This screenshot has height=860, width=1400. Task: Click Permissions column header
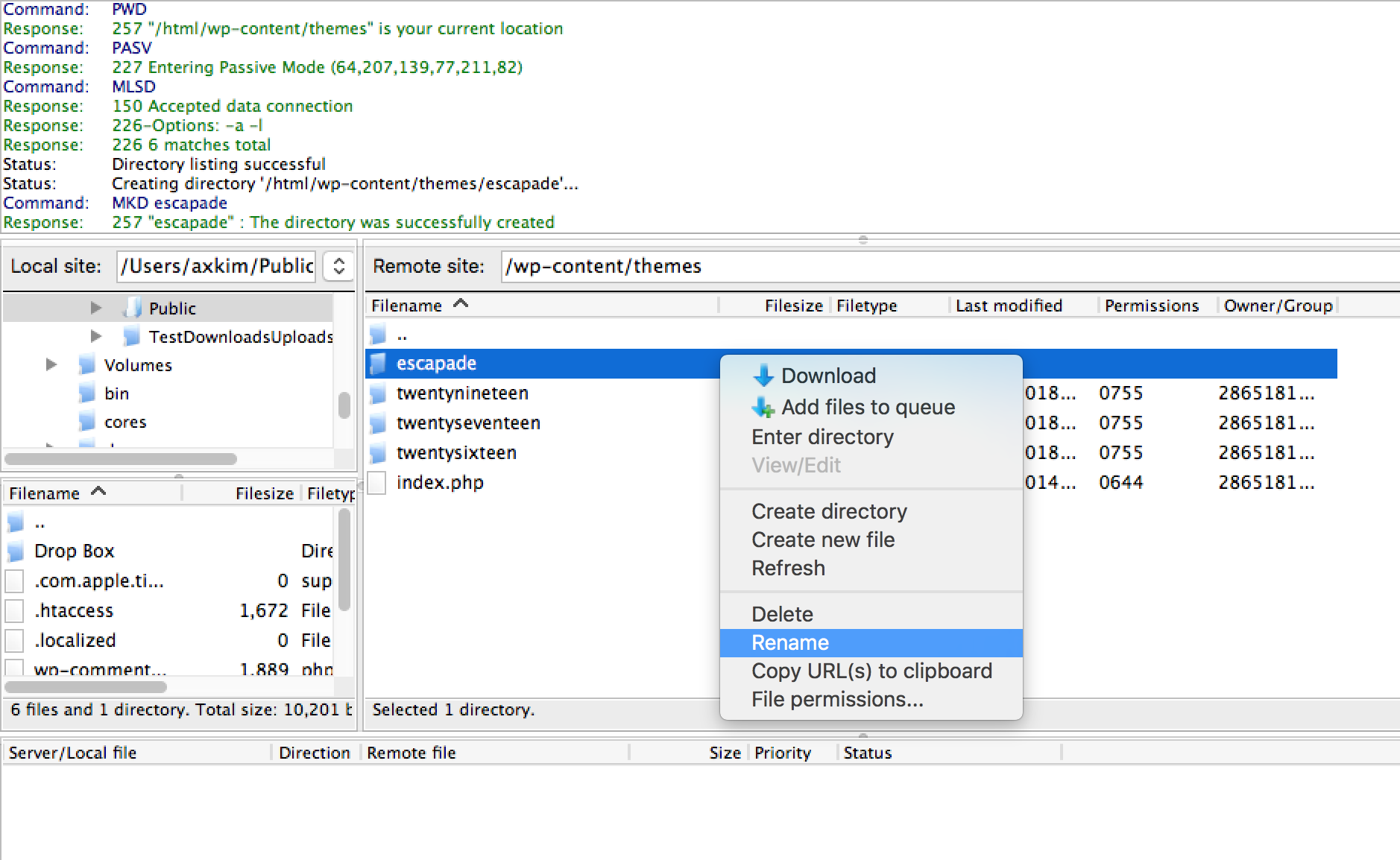(x=1158, y=306)
